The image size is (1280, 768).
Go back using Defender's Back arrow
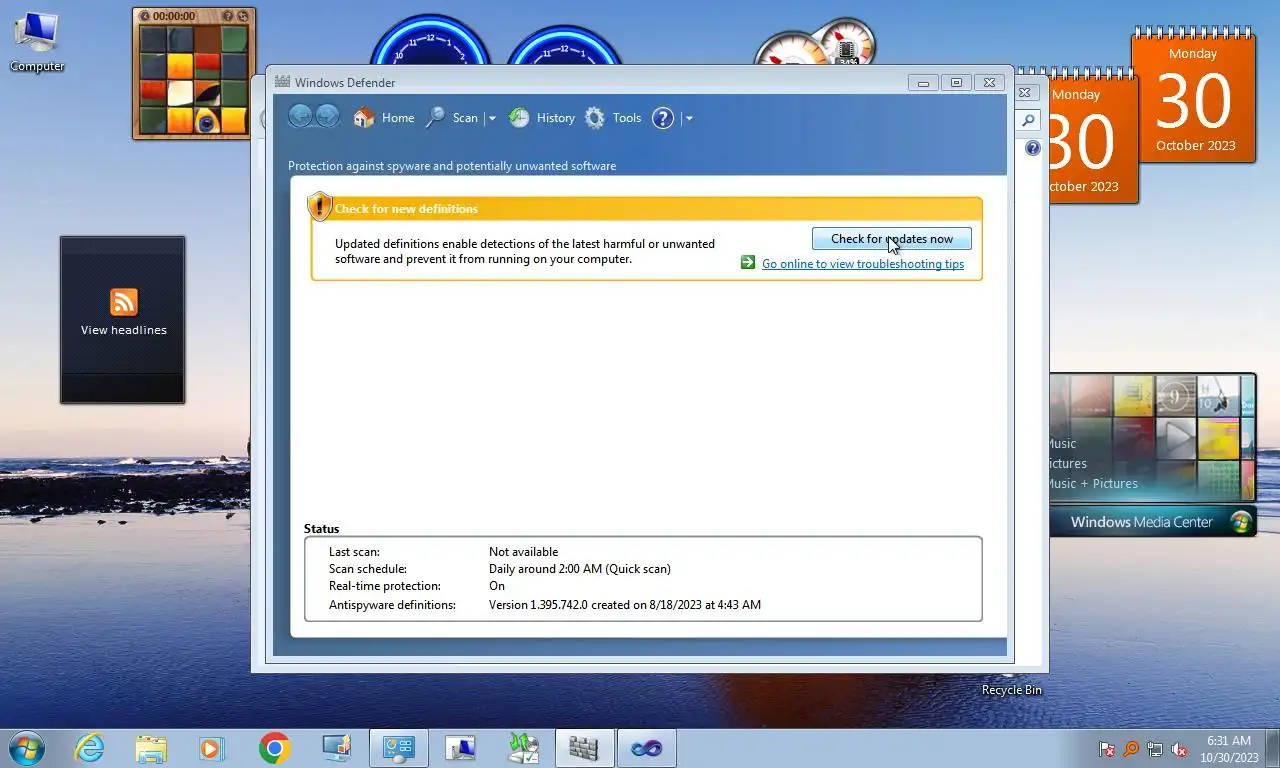point(300,117)
